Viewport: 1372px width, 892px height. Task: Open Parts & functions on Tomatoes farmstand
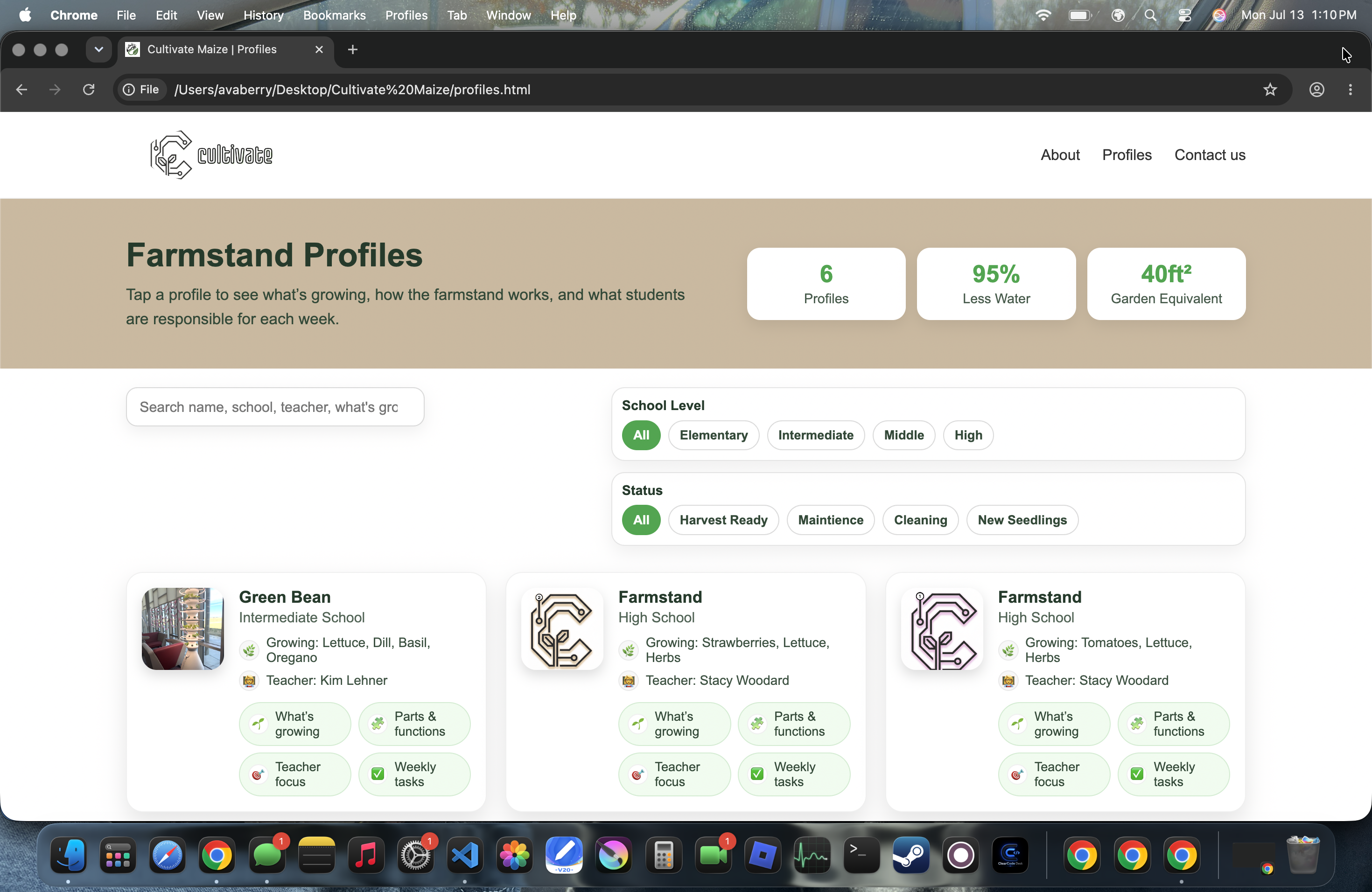(x=1173, y=724)
